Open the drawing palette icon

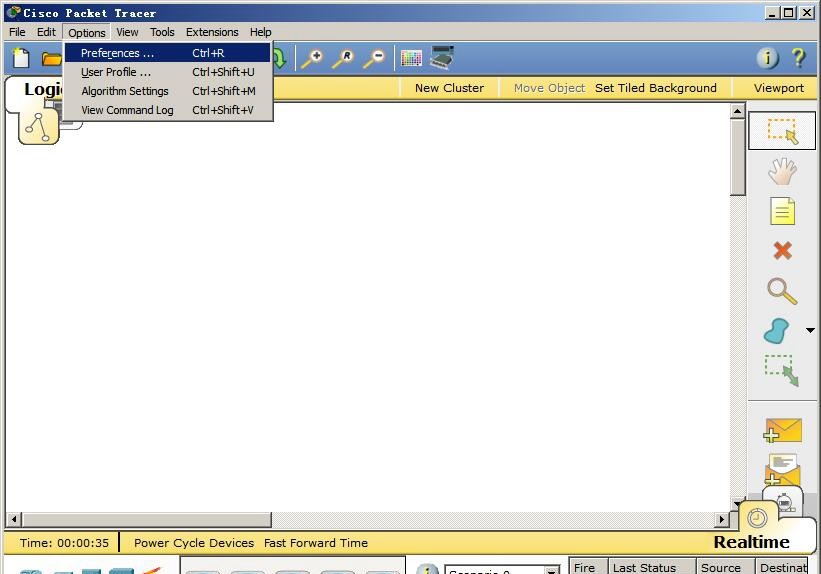pos(411,58)
